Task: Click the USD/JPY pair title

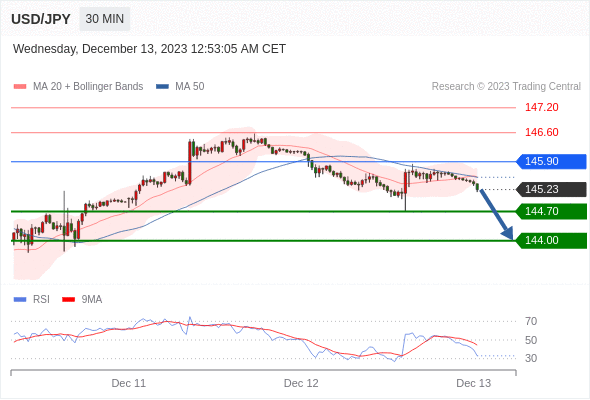Action: 41,19
